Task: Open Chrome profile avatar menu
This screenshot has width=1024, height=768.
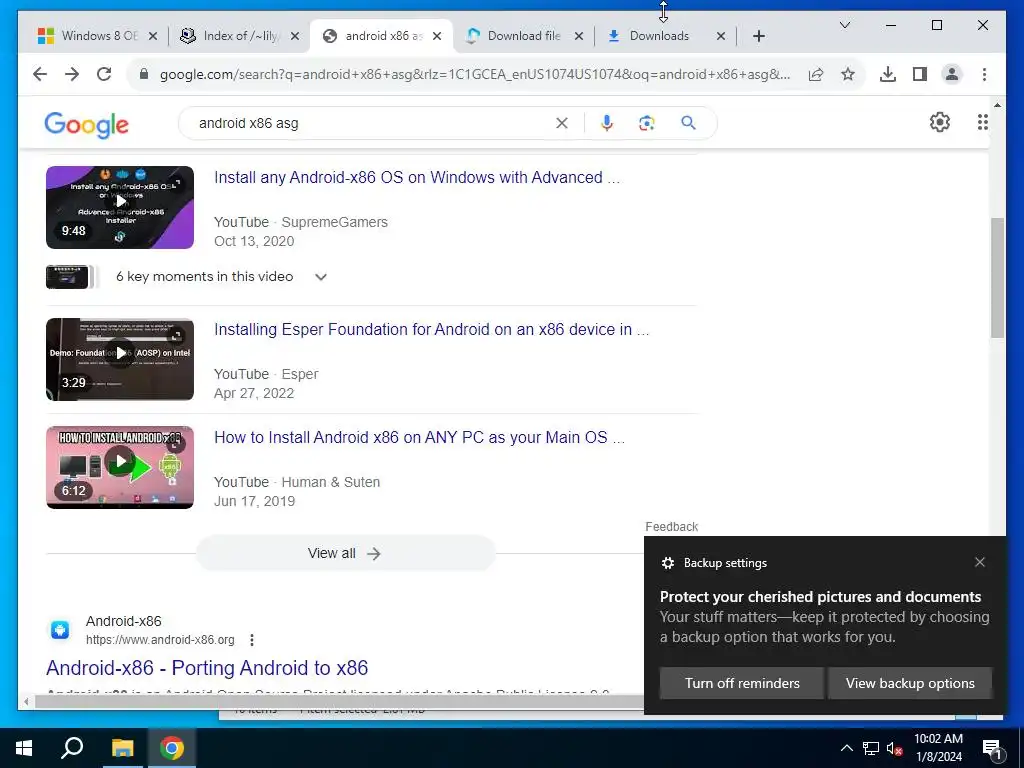Action: (952, 74)
